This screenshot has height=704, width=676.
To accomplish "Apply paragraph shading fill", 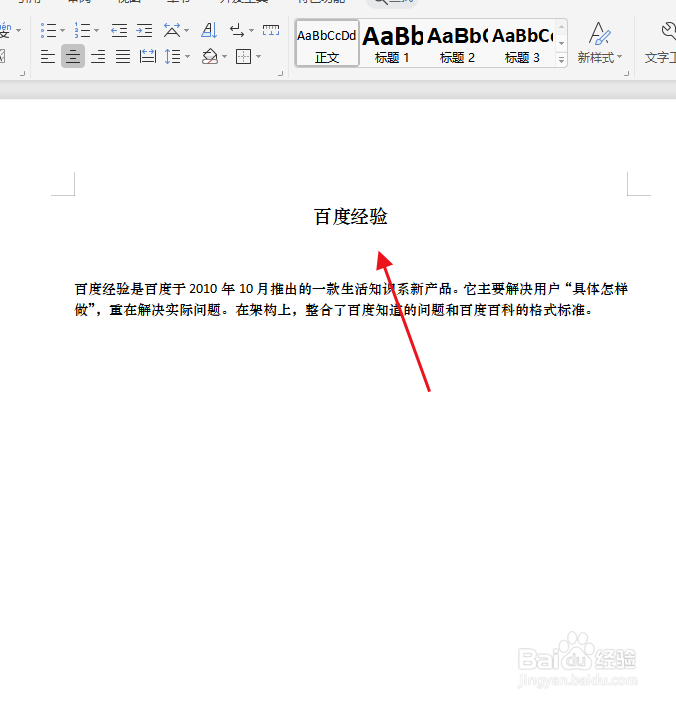I will pyautogui.click(x=210, y=57).
